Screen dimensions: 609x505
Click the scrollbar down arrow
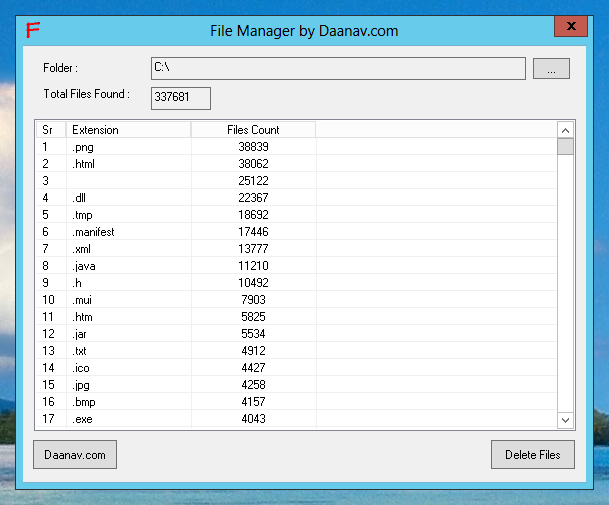tap(566, 420)
